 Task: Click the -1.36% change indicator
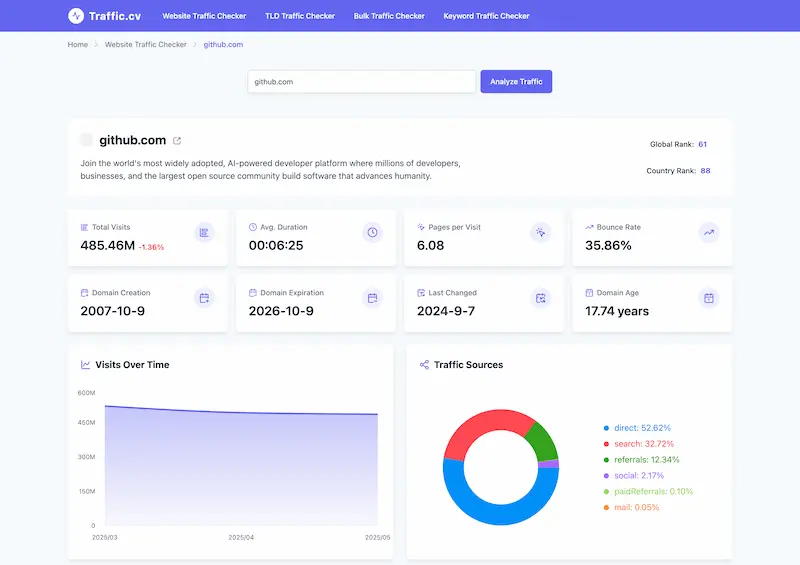pos(152,247)
